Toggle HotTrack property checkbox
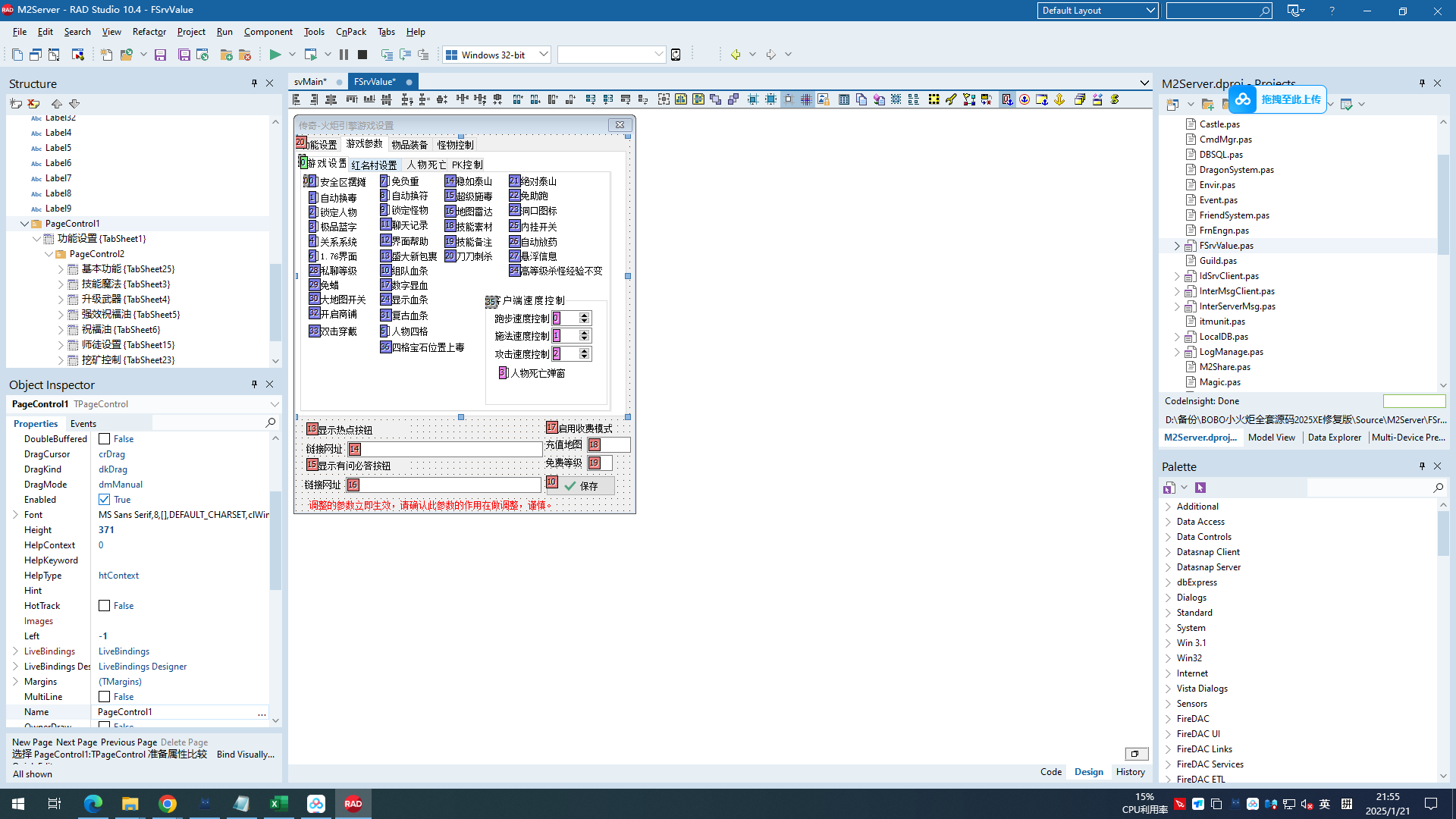The image size is (1456, 819). (x=105, y=606)
